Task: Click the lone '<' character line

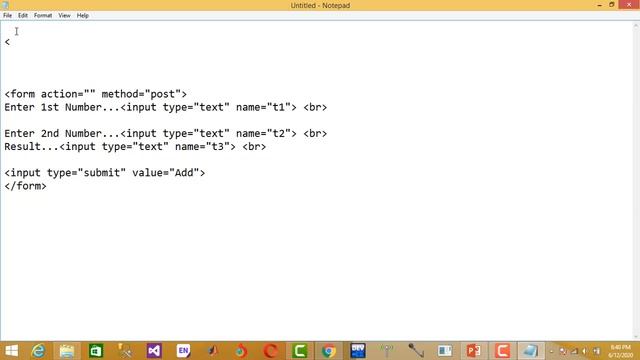Action: 7,42
